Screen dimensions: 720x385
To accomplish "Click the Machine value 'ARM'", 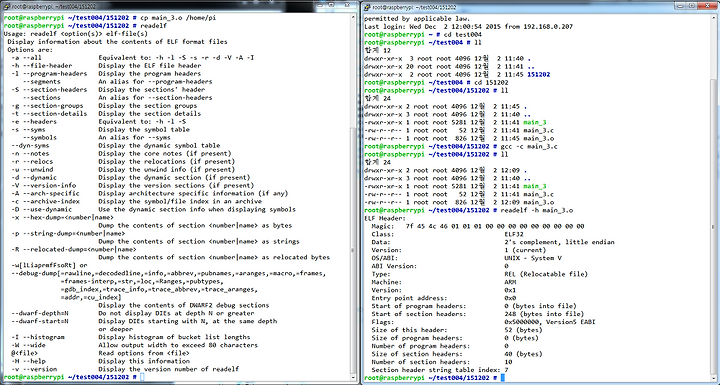I will pyautogui.click(x=510, y=282).
